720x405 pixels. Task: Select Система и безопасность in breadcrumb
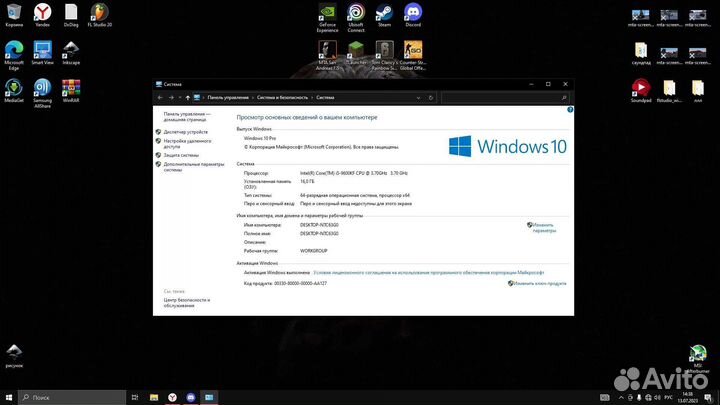[x=283, y=97]
